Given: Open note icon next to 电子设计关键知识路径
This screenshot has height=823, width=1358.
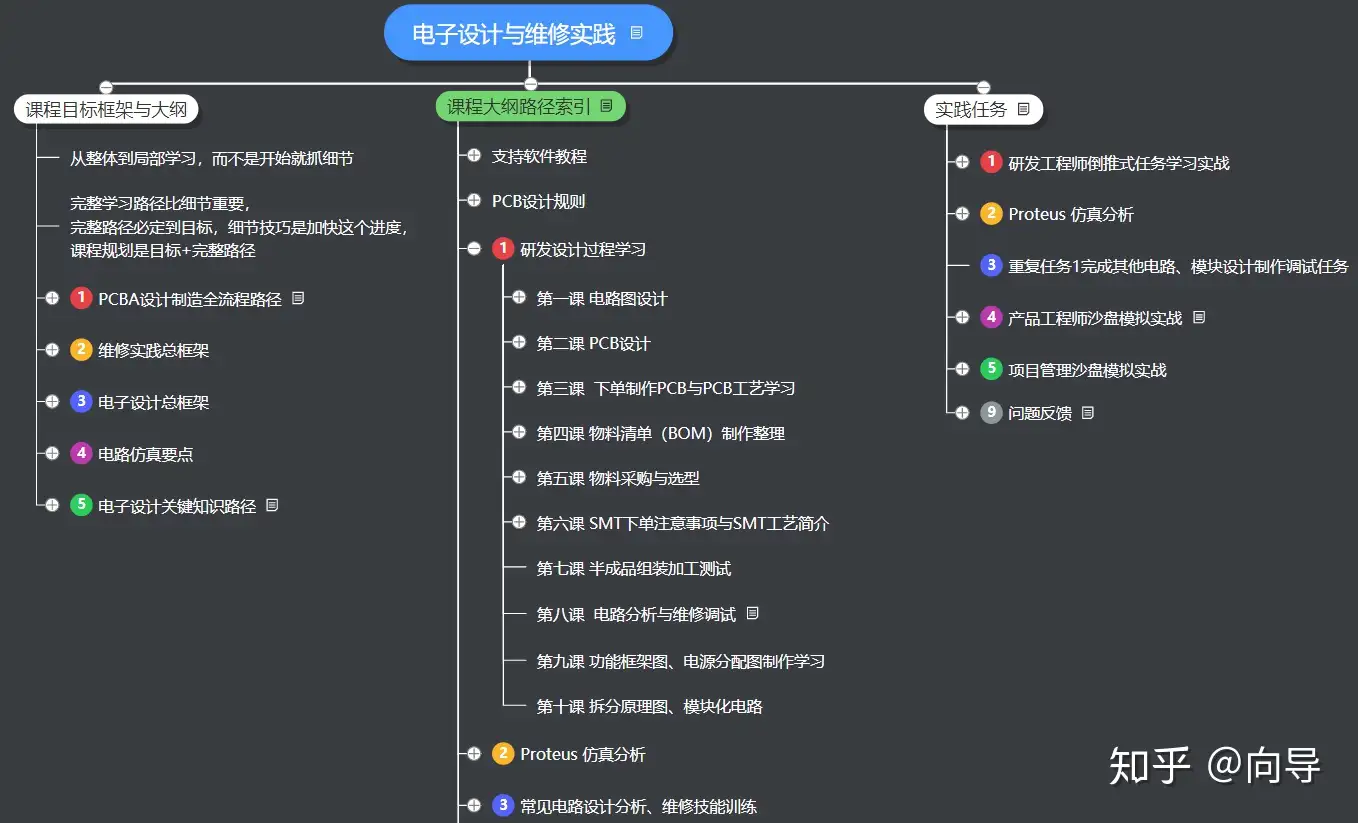Looking at the screenshot, I should (x=272, y=505).
